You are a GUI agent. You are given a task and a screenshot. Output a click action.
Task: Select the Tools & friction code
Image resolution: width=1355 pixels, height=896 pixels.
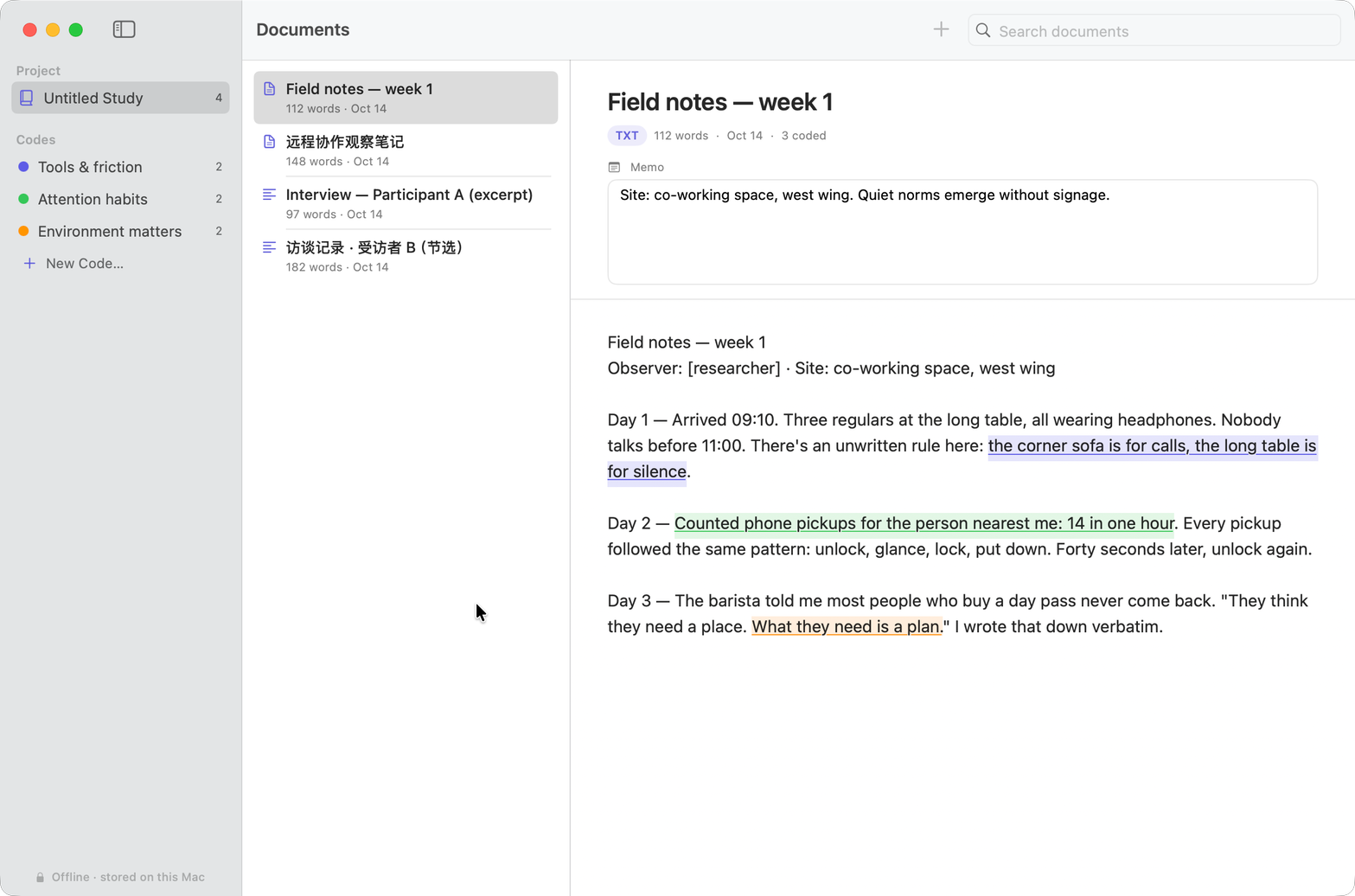click(x=120, y=167)
